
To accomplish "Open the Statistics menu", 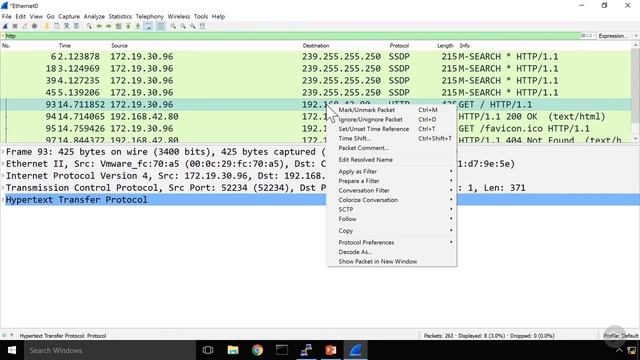I will [120, 16].
